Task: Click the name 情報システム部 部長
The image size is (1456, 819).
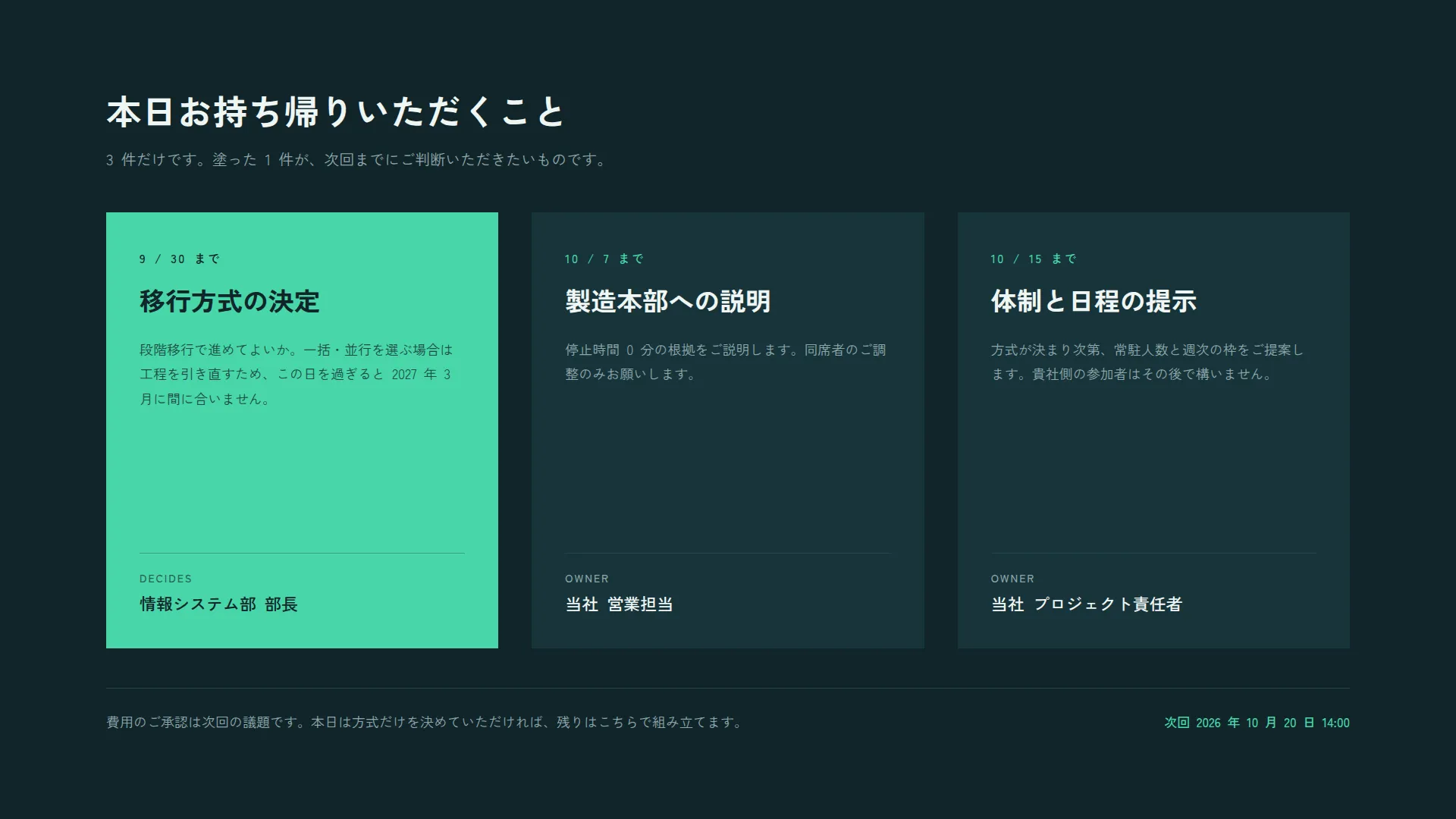Action: pyautogui.click(x=218, y=604)
